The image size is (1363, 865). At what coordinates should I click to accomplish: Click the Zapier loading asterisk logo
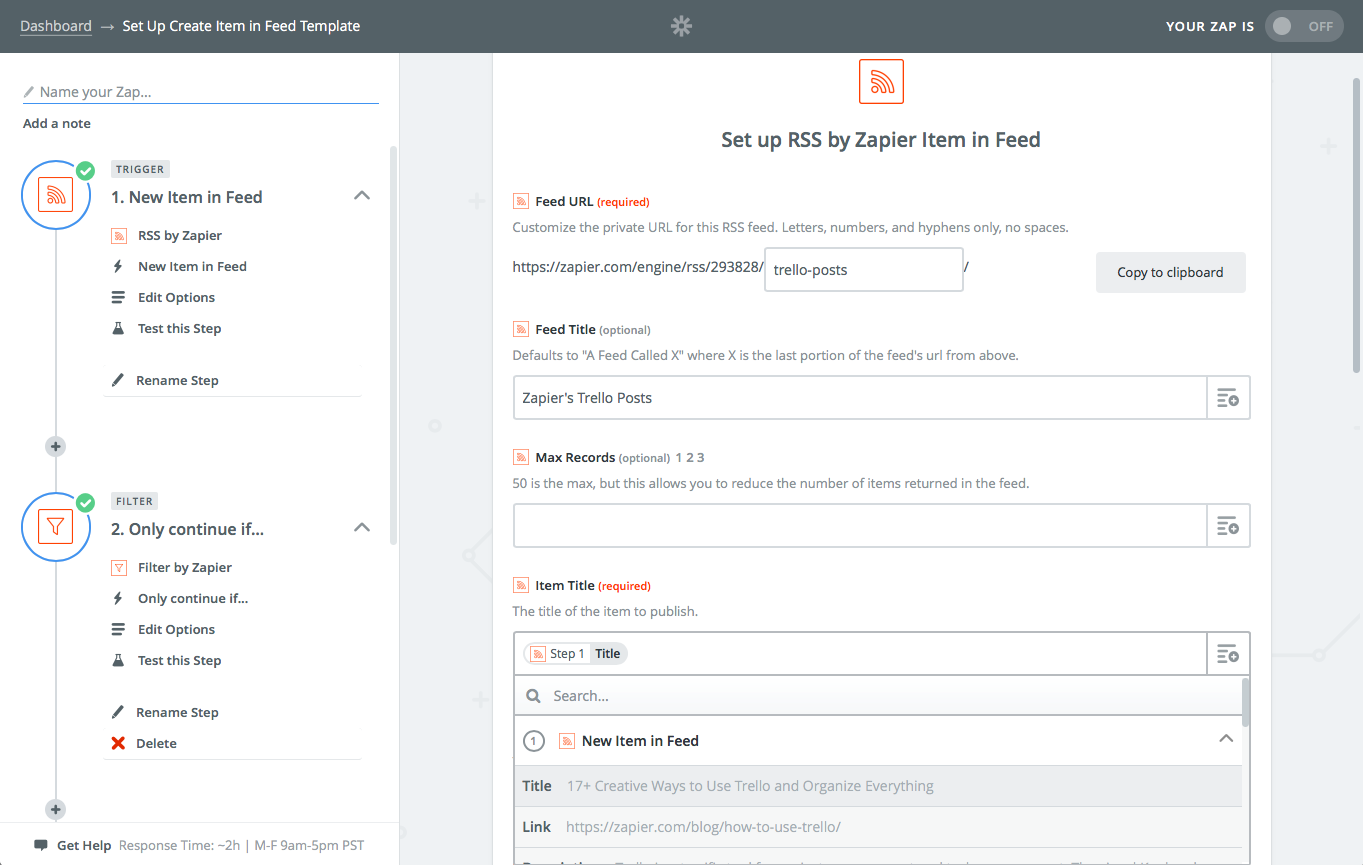coord(681,26)
